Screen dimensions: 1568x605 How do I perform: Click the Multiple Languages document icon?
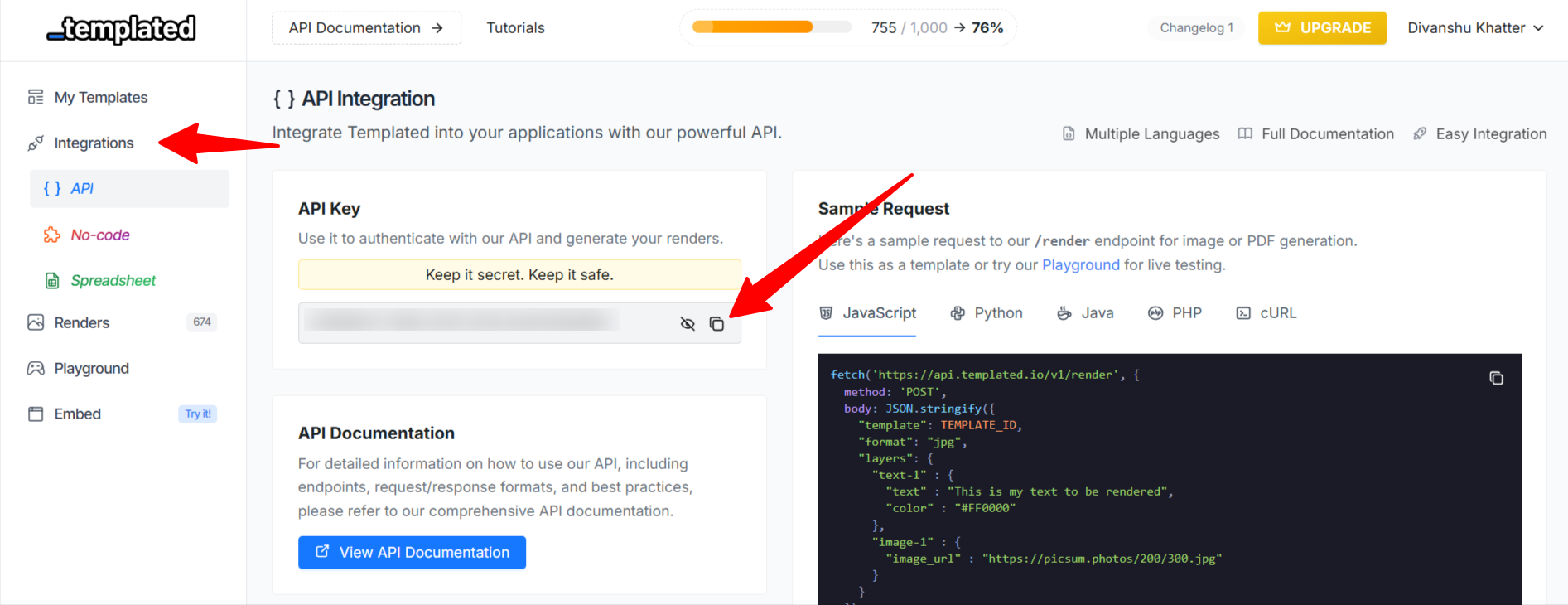tap(1069, 134)
